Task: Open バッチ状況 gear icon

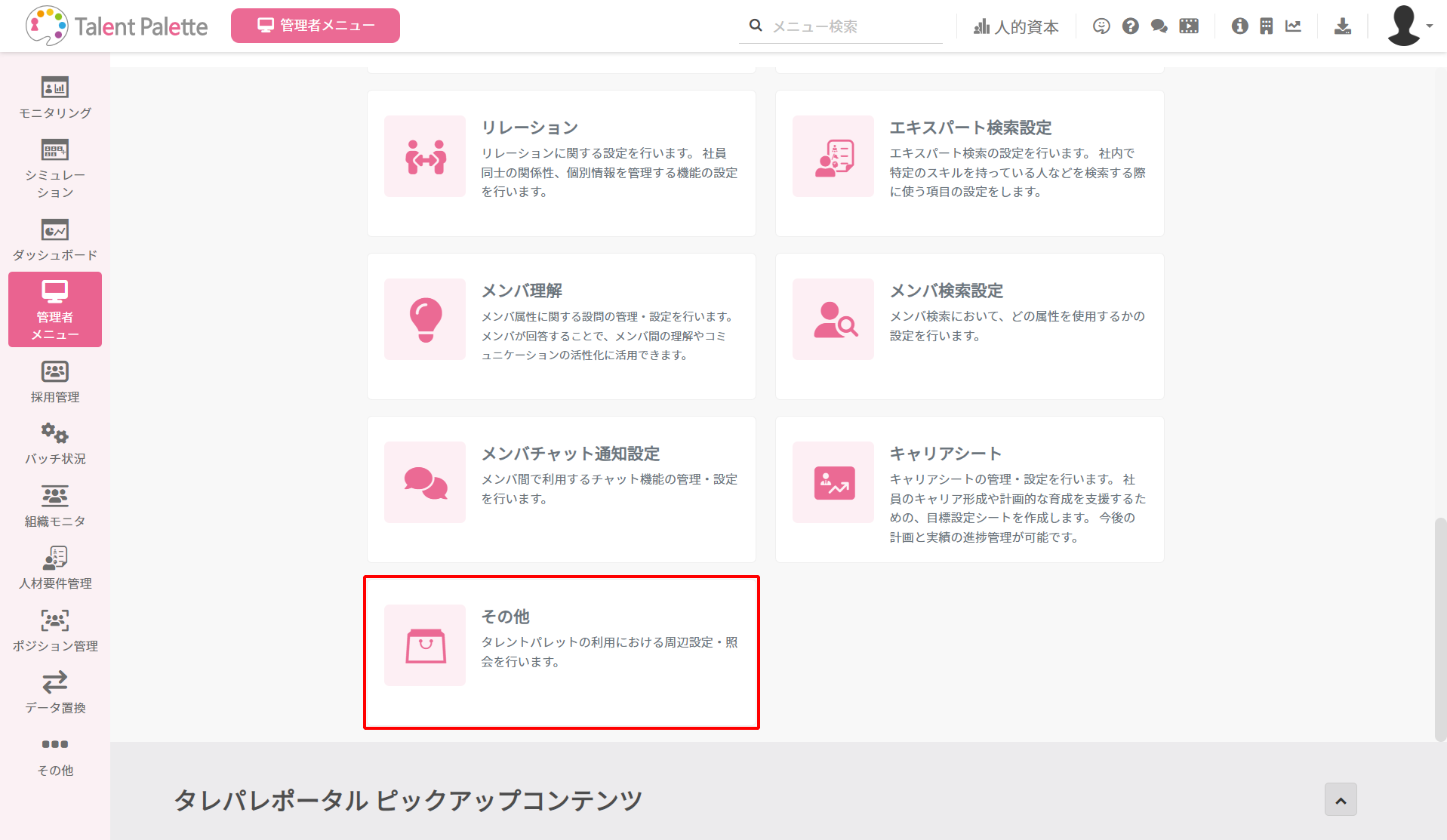Action: click(x=54, y=434)
